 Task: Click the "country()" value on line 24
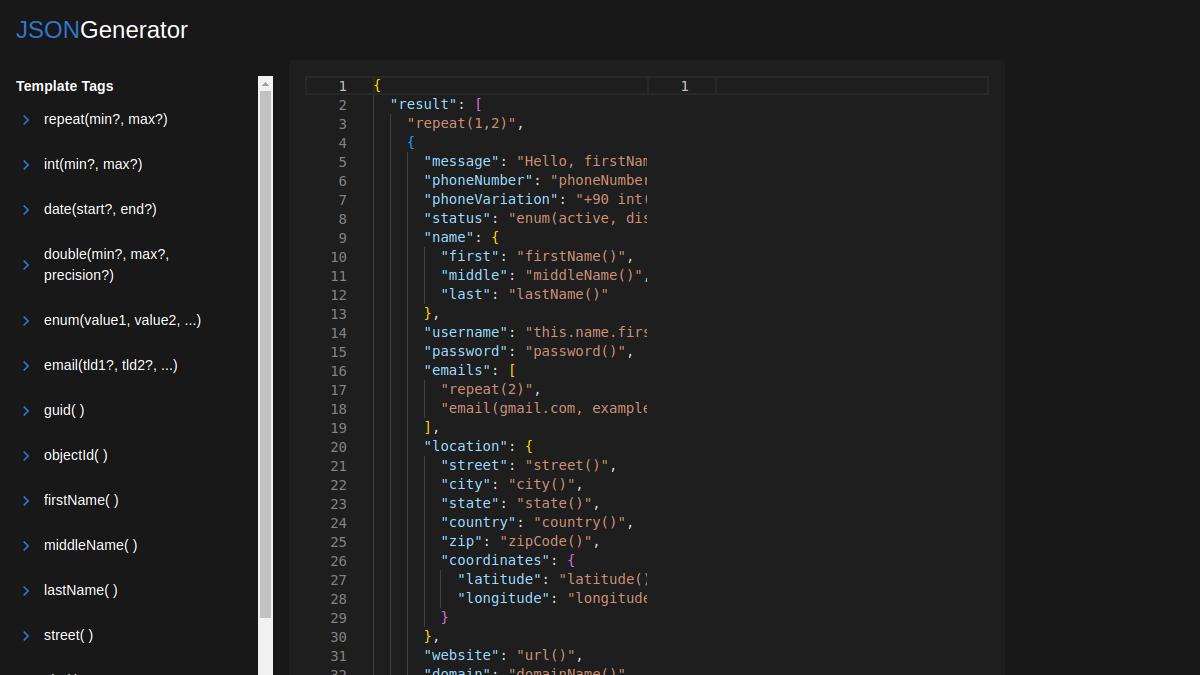click(580, 523)
